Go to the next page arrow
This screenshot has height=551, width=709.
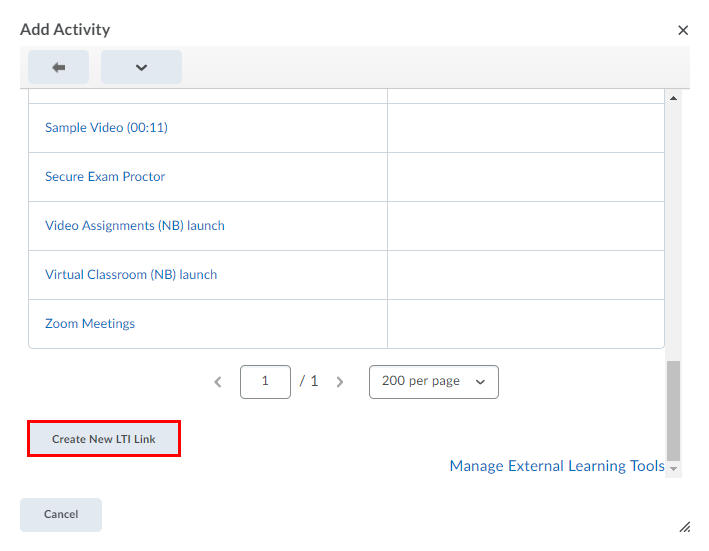[x=340, y=382]
